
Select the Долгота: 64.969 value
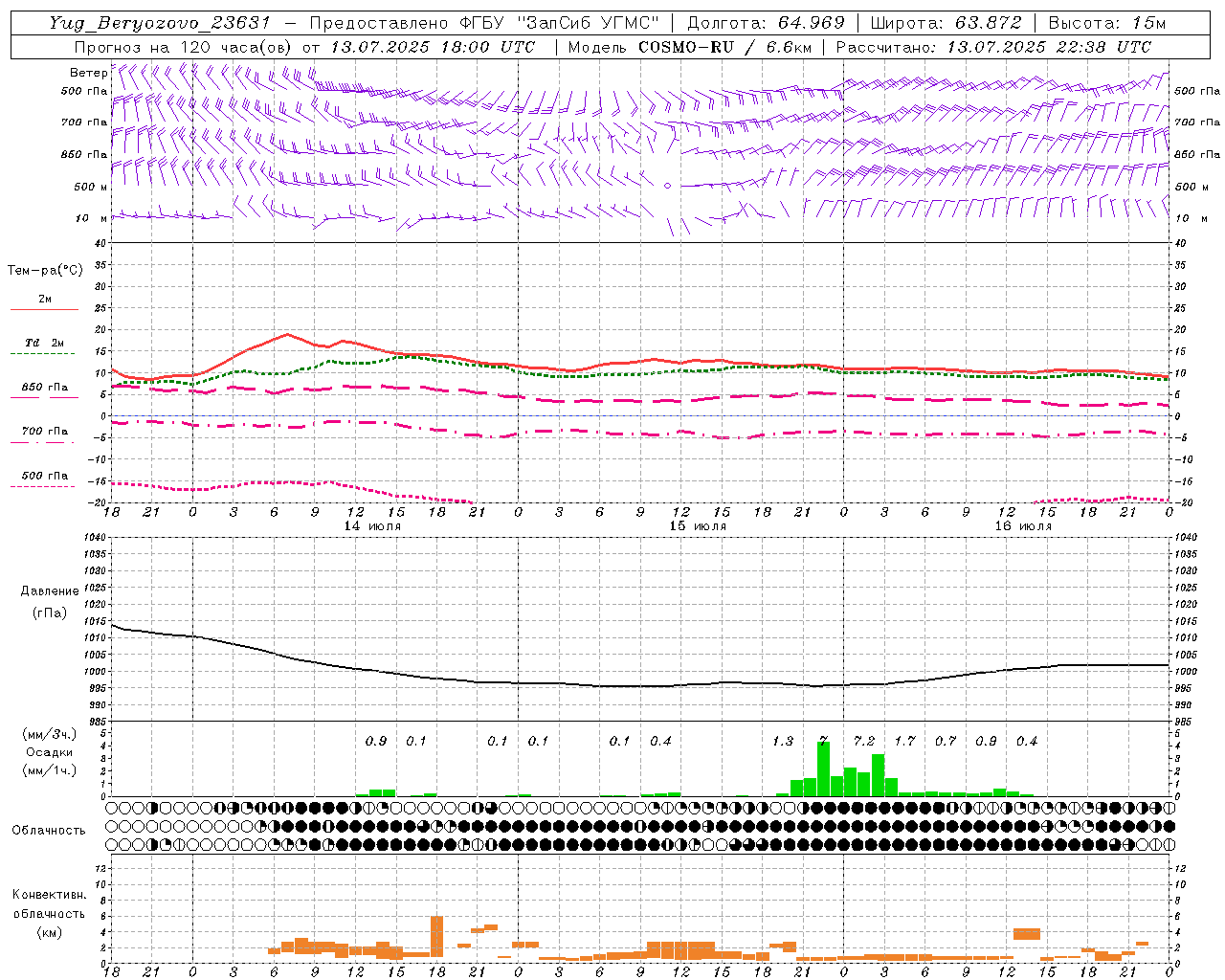tap(766, 23)
